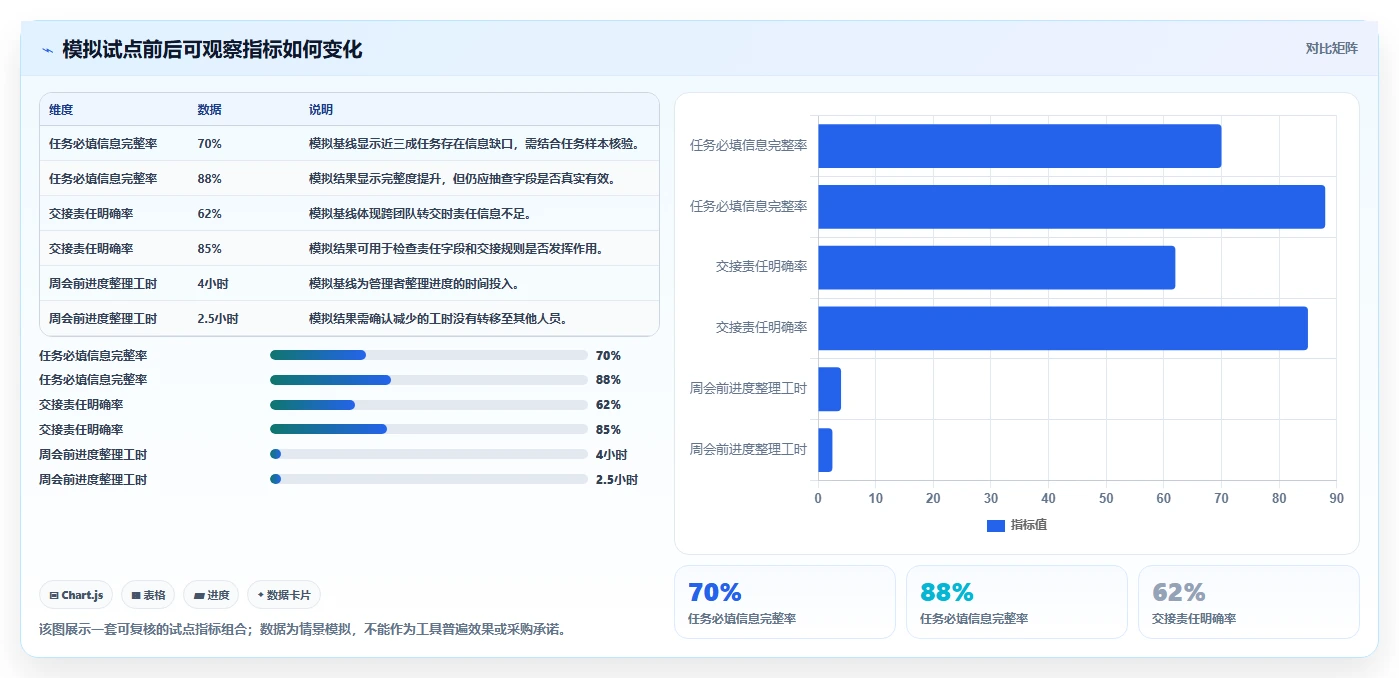1399x678 pixels.
Task: Click the 维度 column header
Action: coord(61,110)
